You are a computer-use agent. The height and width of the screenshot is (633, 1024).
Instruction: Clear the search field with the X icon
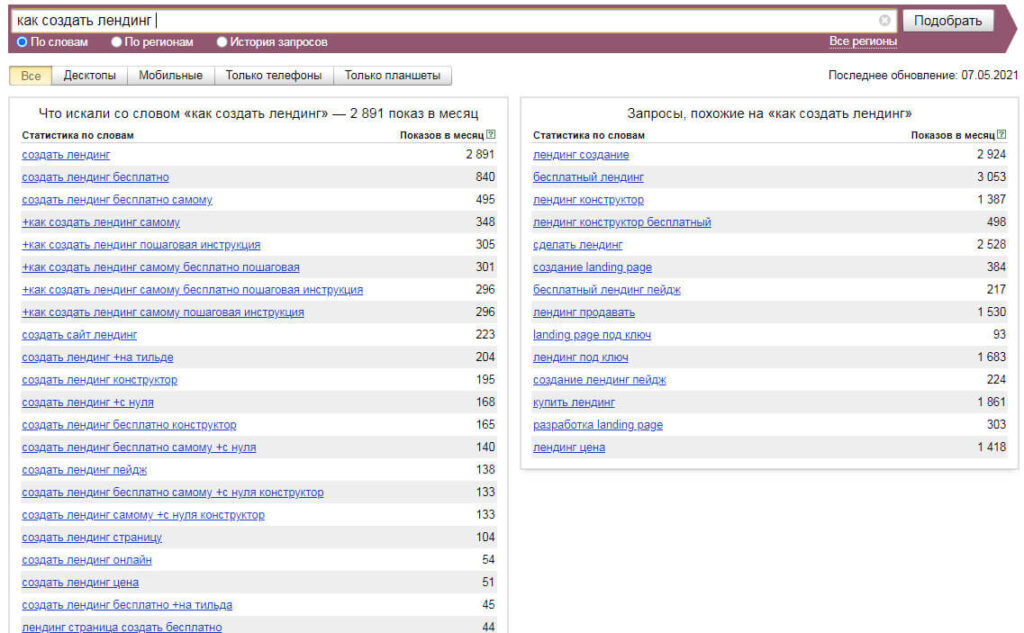(x=885, y=20)
